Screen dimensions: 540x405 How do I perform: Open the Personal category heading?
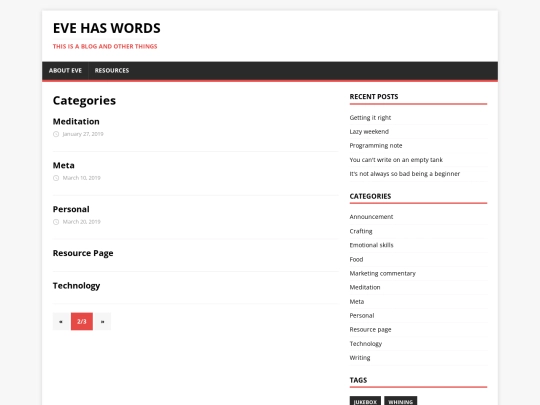point(71,209)
